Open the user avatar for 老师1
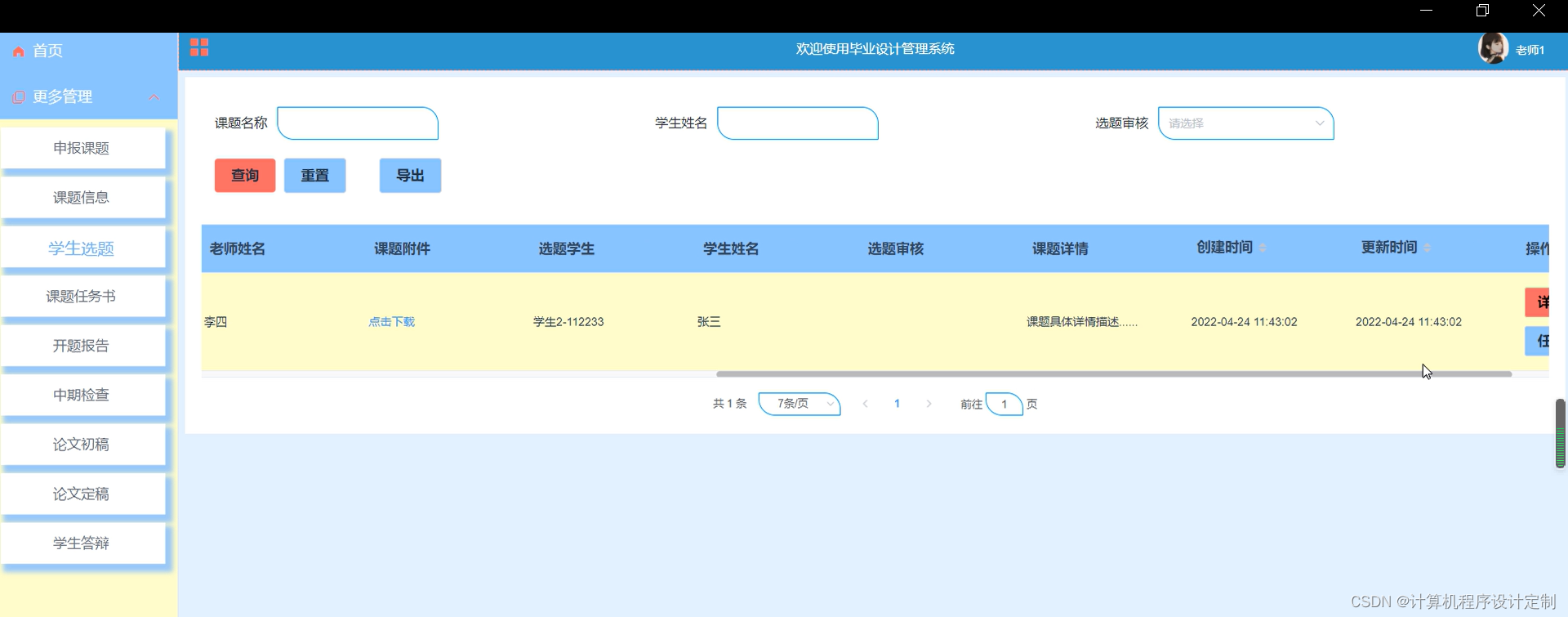Viewport: 1568px width, 617px height. [x=1493, y=48]
